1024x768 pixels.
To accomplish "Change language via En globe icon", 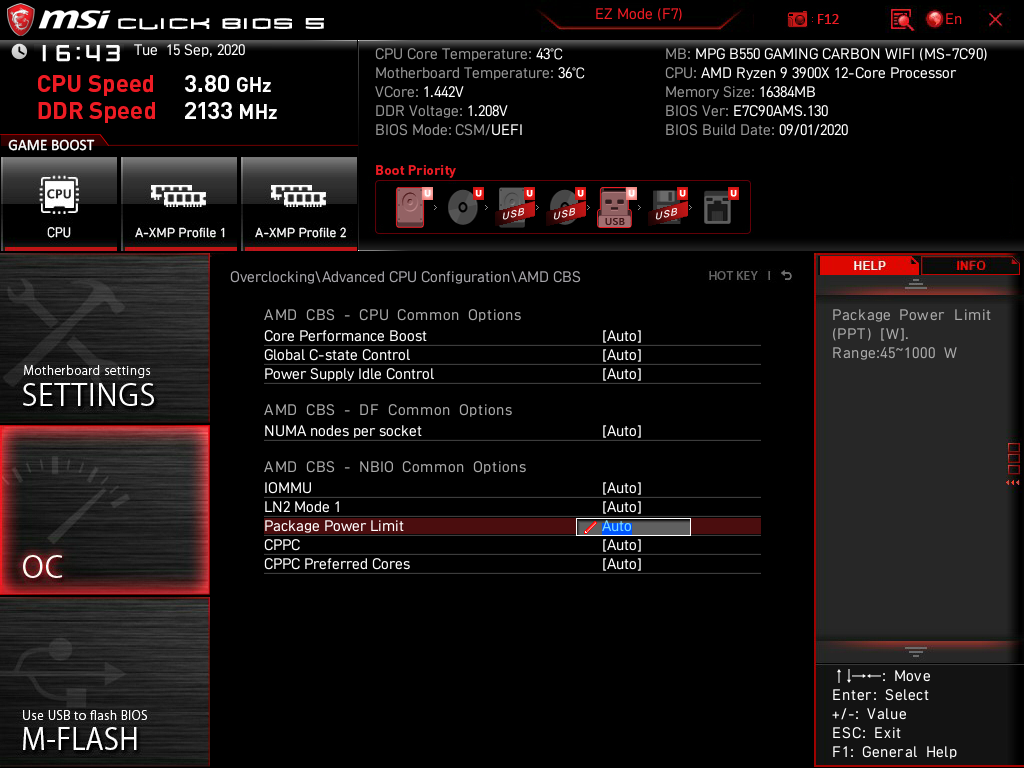I will point(944,20).
